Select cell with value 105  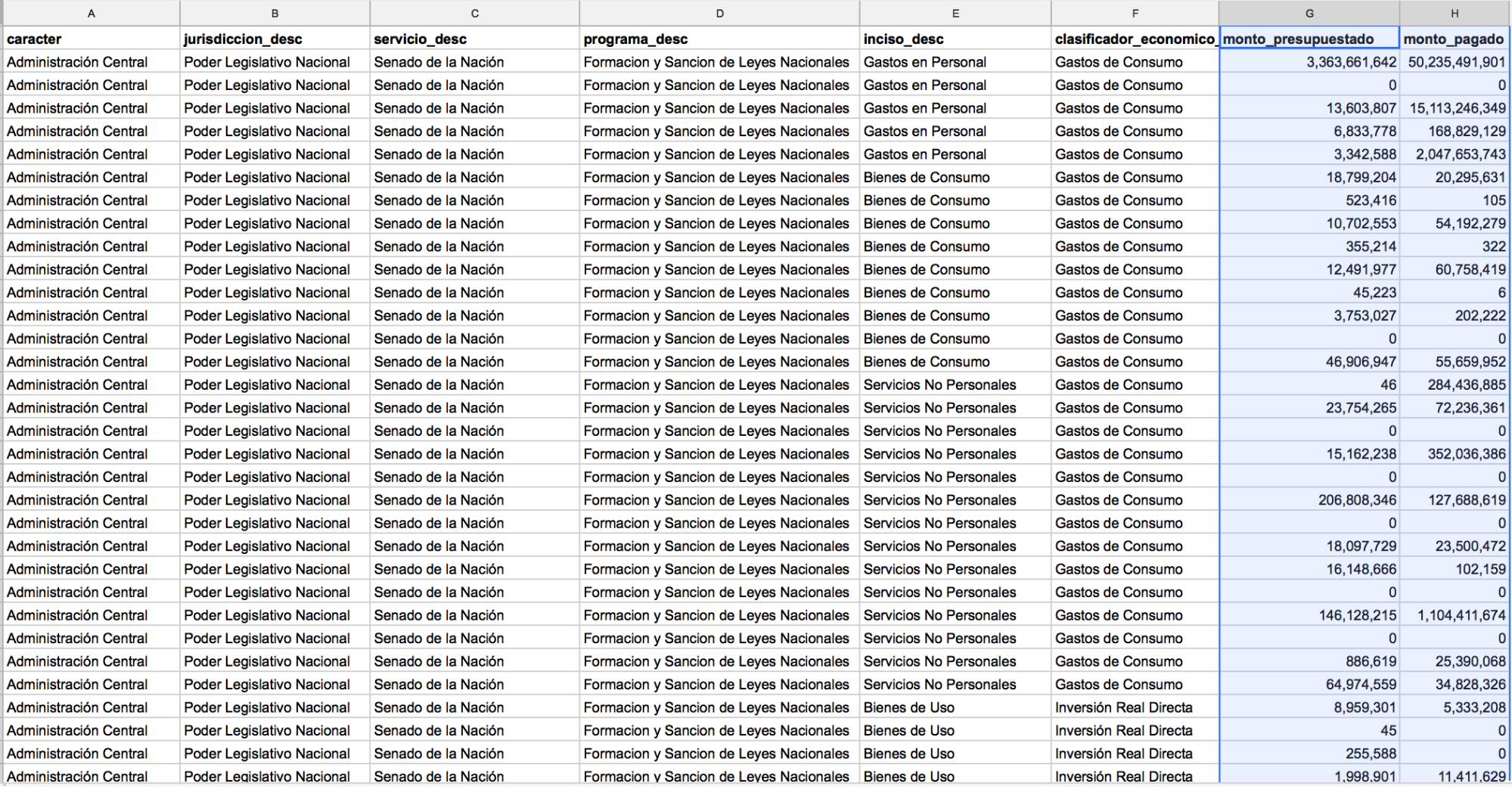click(1455, 201)
